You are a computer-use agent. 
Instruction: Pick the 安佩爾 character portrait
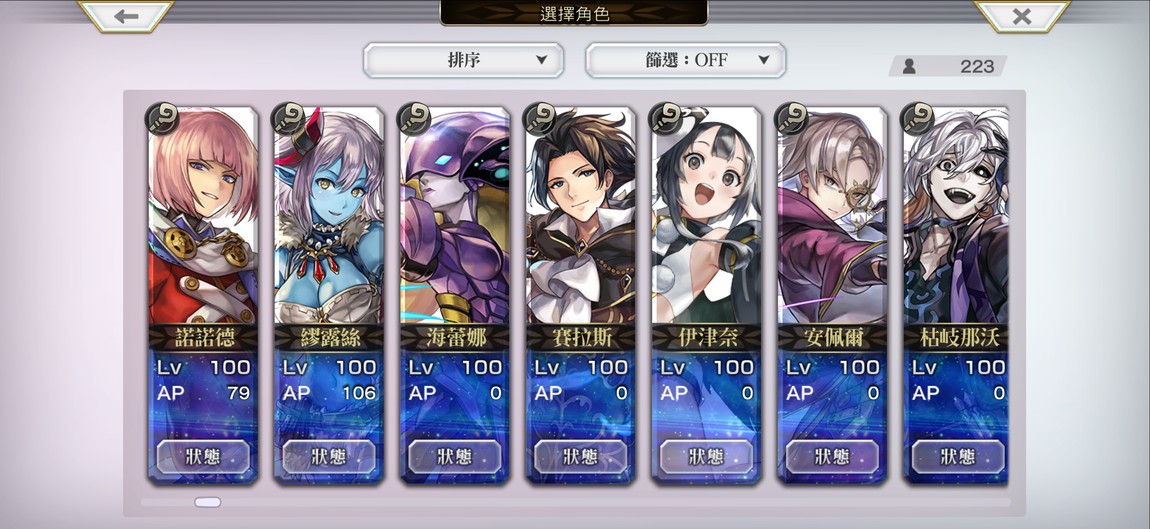pyautogui.click(x=832, y=216)
